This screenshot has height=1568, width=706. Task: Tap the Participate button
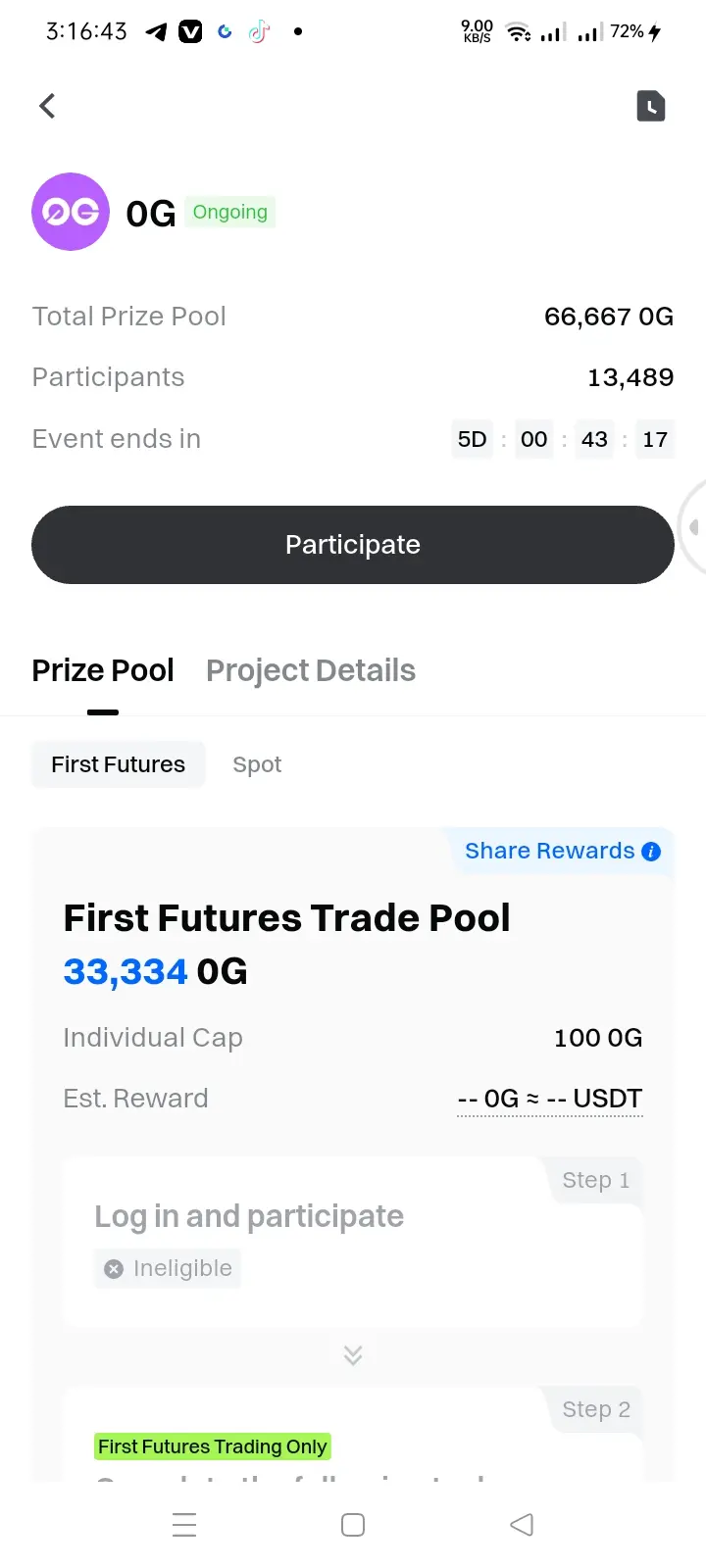click(x=353, y=545)
